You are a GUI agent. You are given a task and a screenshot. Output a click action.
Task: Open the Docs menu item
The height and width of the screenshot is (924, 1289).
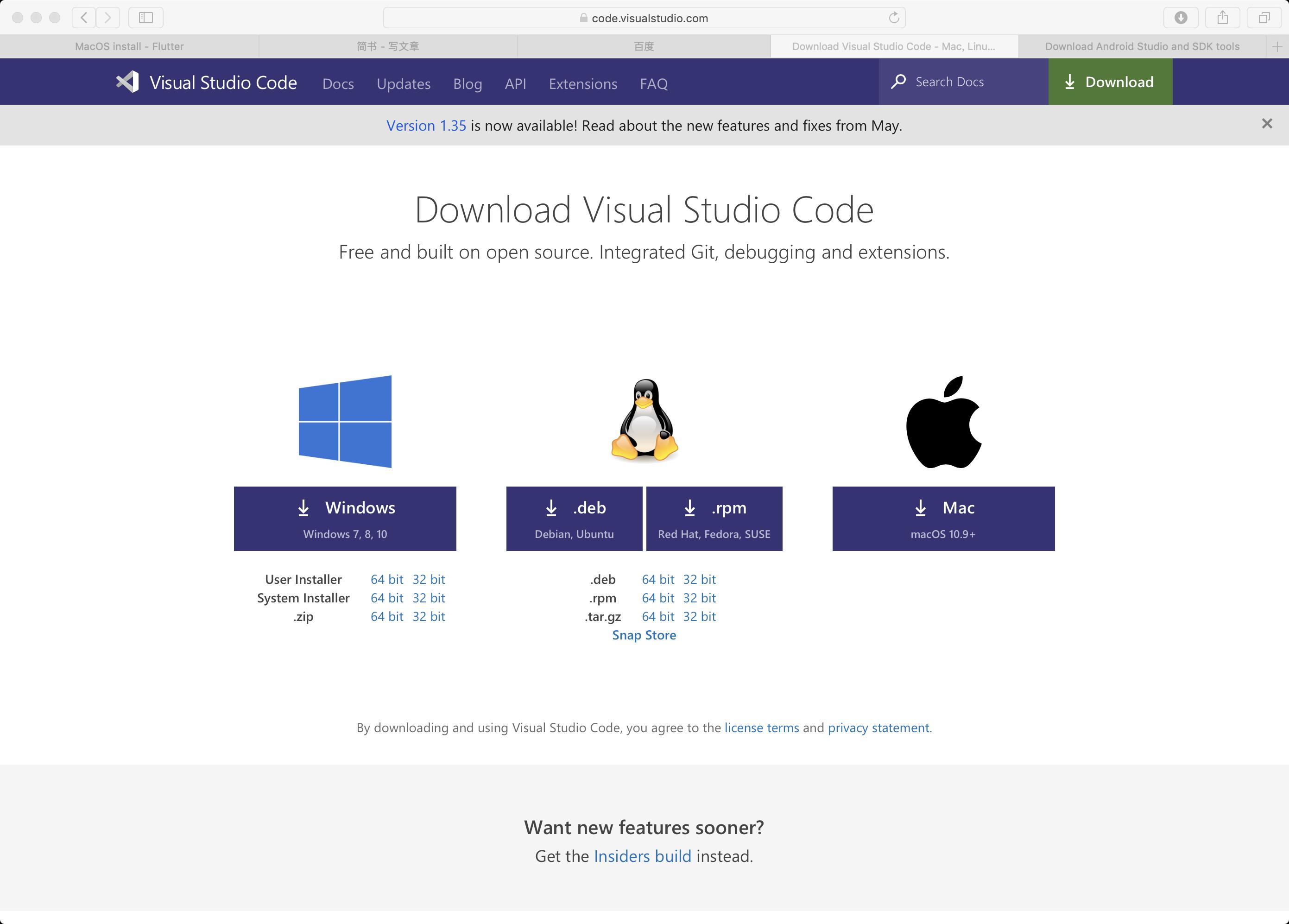pyautogui.click(x=337, y=82)
